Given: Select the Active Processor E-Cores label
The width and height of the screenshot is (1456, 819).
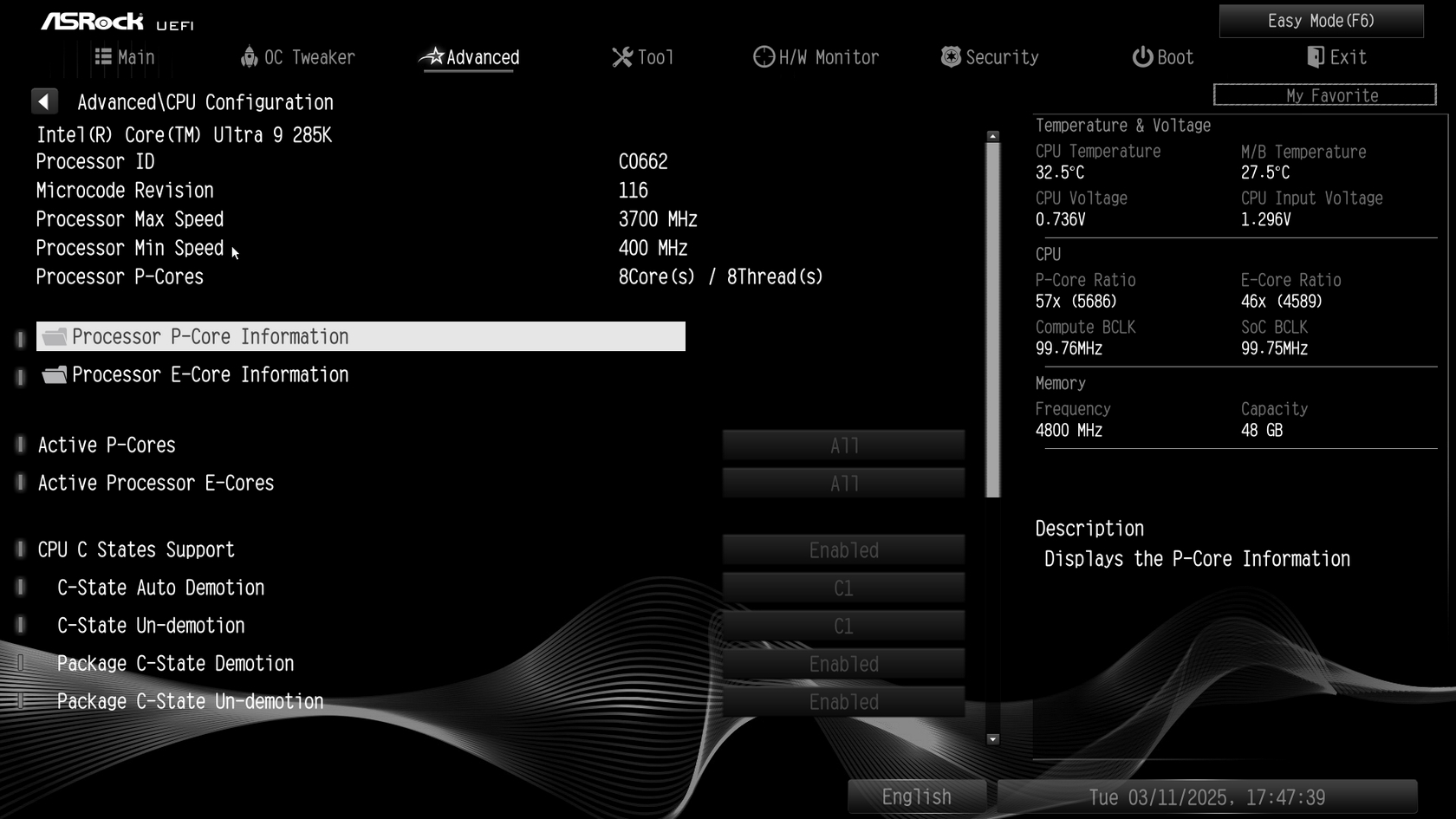Looking at the screenshot, I should coord(156,484).
